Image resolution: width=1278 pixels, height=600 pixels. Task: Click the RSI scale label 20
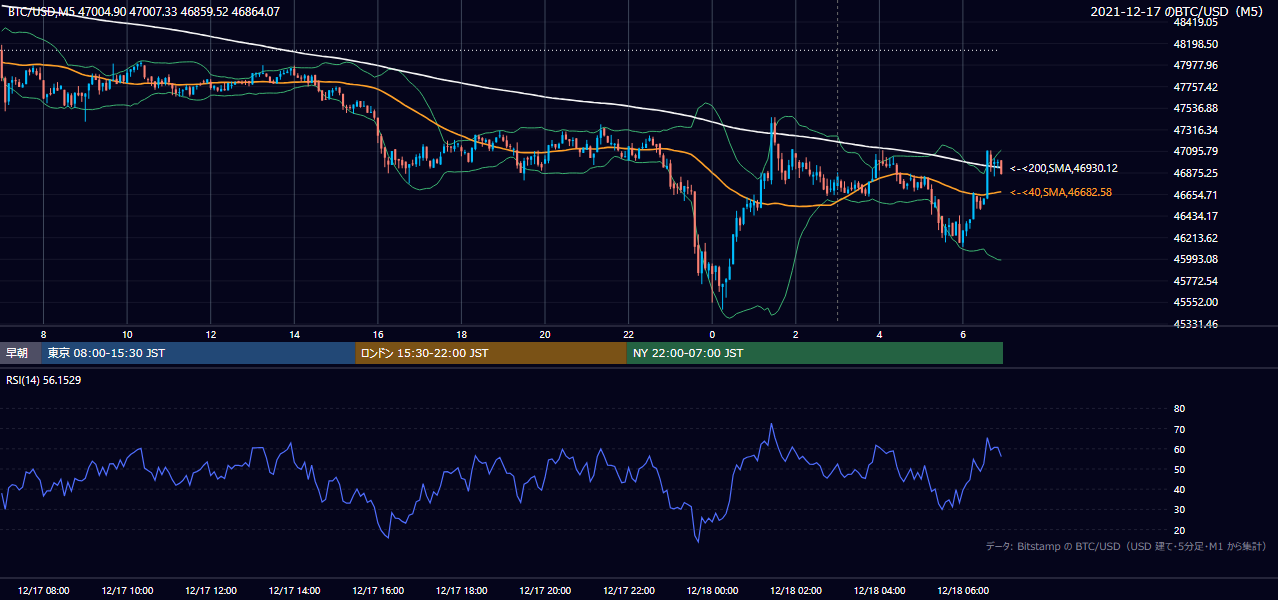pos(1179,530)
